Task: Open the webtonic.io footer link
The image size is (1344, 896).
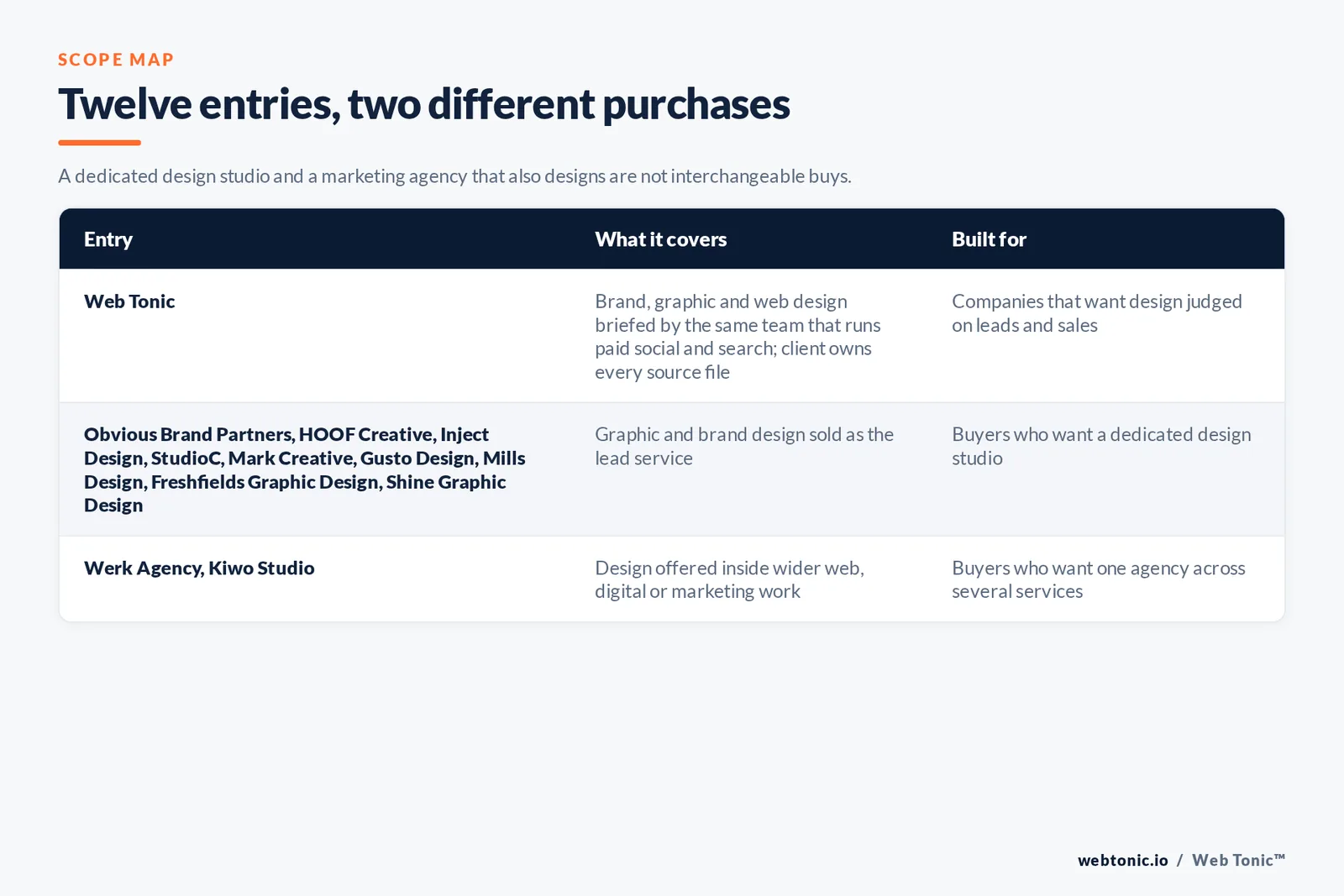Action: (x=1123, y=860)
